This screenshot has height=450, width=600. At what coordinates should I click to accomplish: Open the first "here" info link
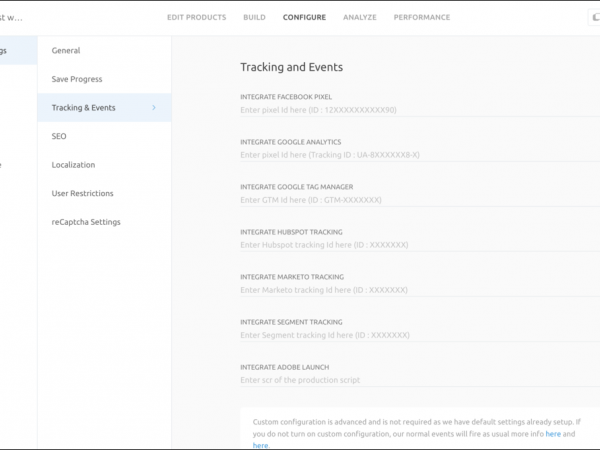[553, 435]
